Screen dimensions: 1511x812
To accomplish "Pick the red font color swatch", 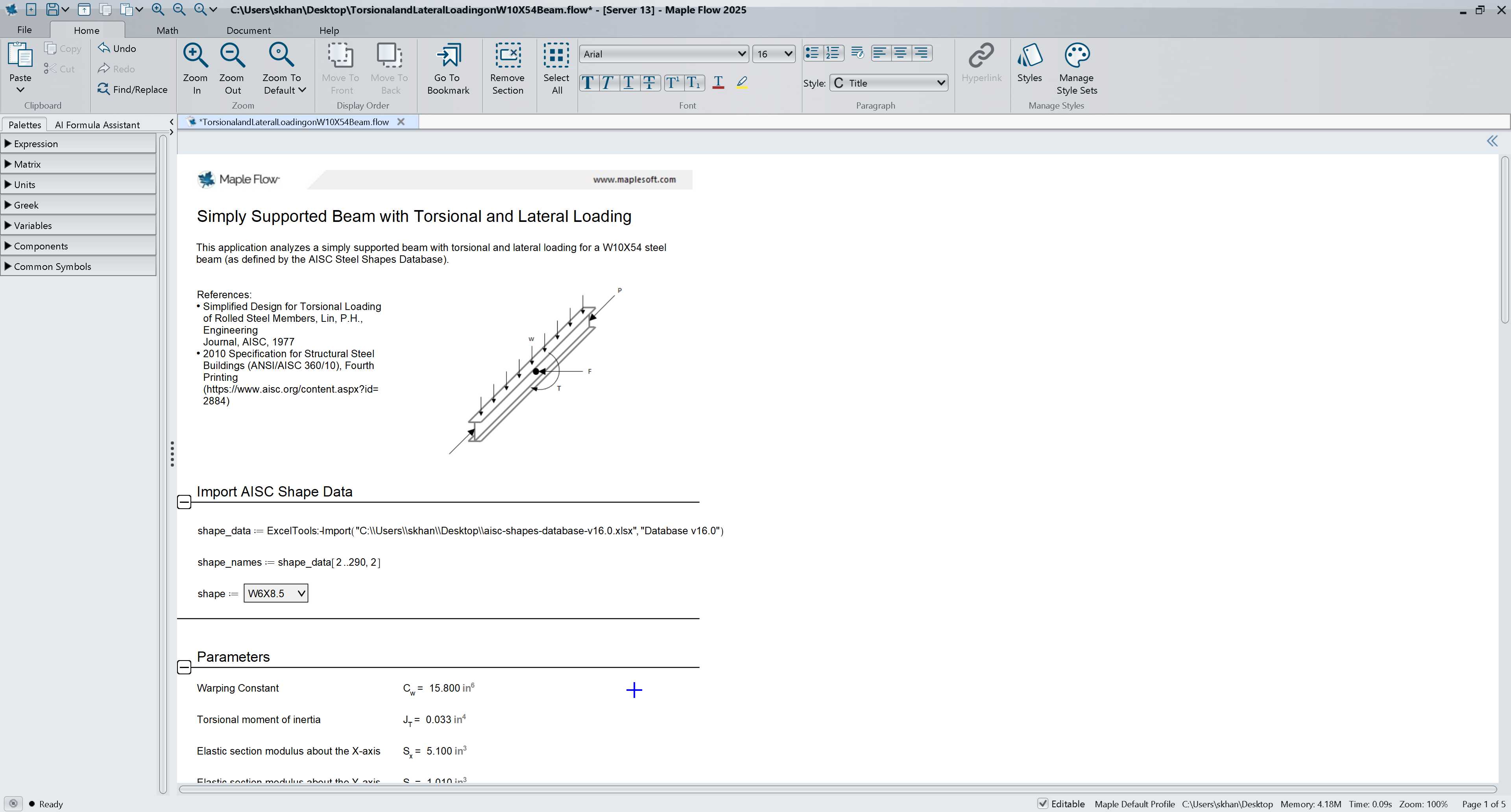I will (x=718, y=83).
